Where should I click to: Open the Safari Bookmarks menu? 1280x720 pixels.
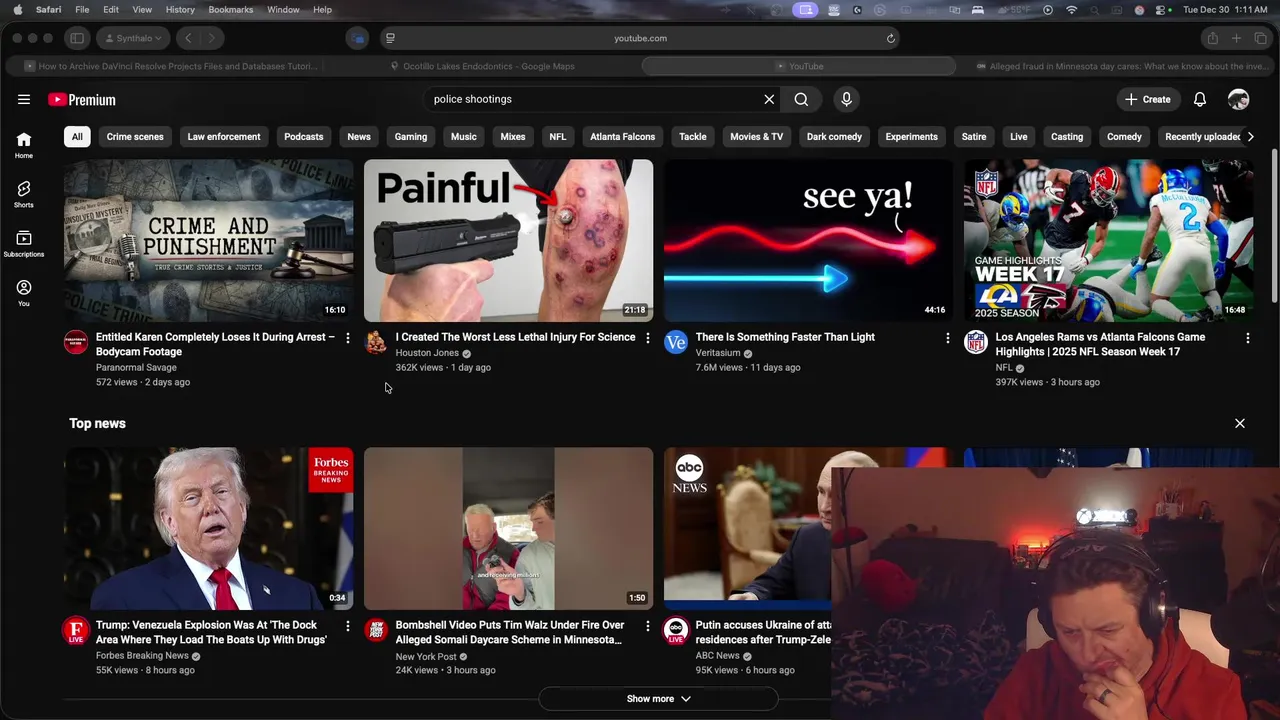pyautogui.click(x=231, y=9)
